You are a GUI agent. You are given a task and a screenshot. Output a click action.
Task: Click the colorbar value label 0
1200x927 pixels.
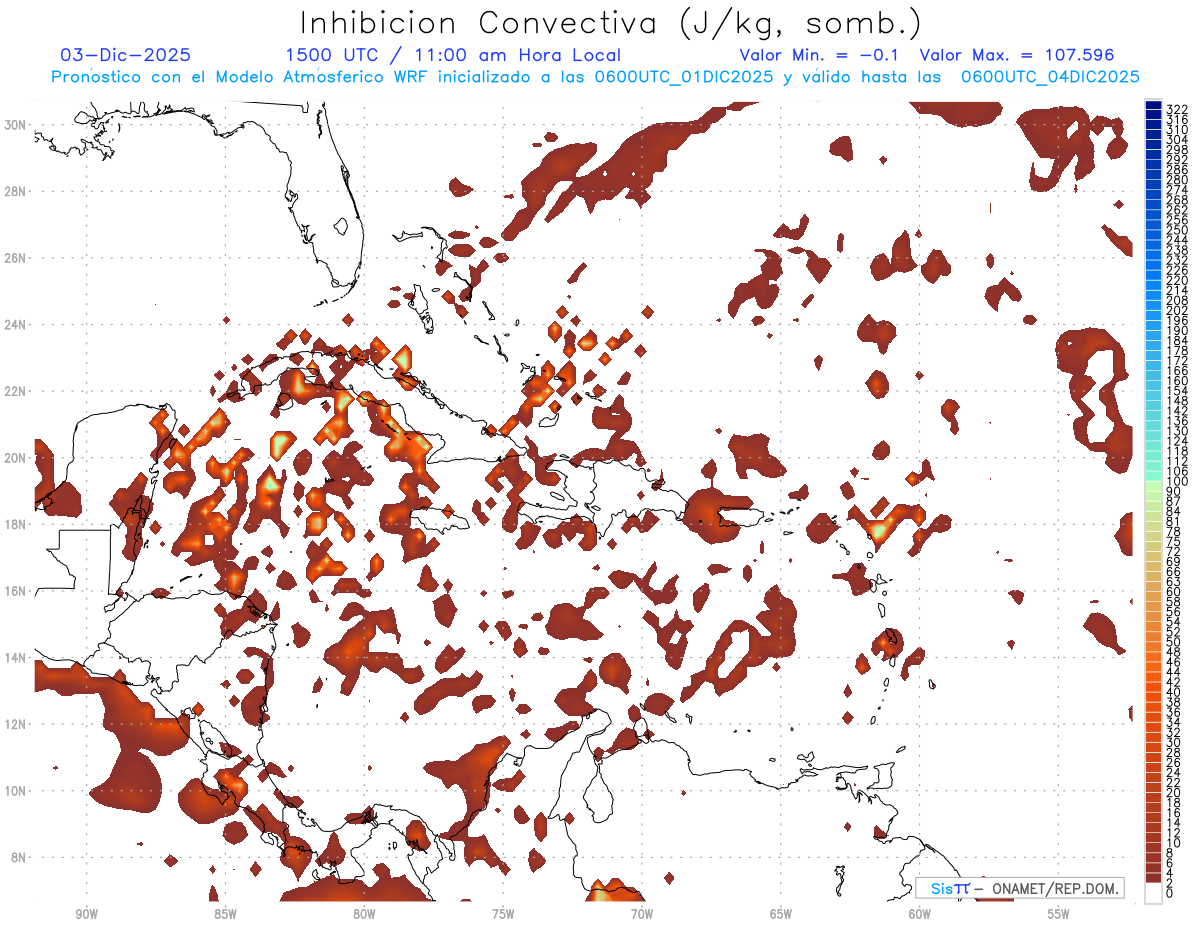click(1170, 894)
